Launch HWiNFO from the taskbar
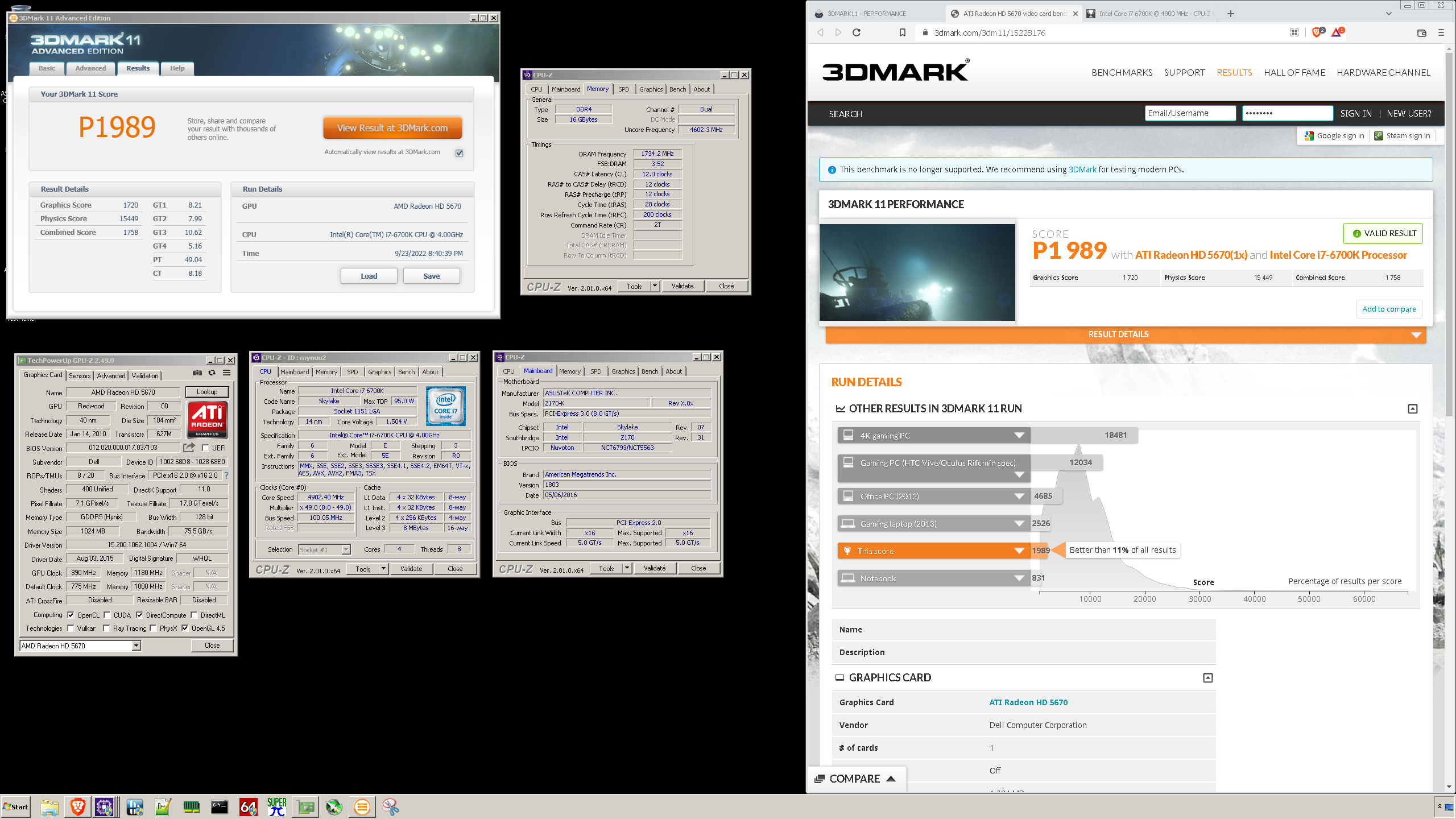The height and width of the screenshot is (819, 1456). point(135,806)
